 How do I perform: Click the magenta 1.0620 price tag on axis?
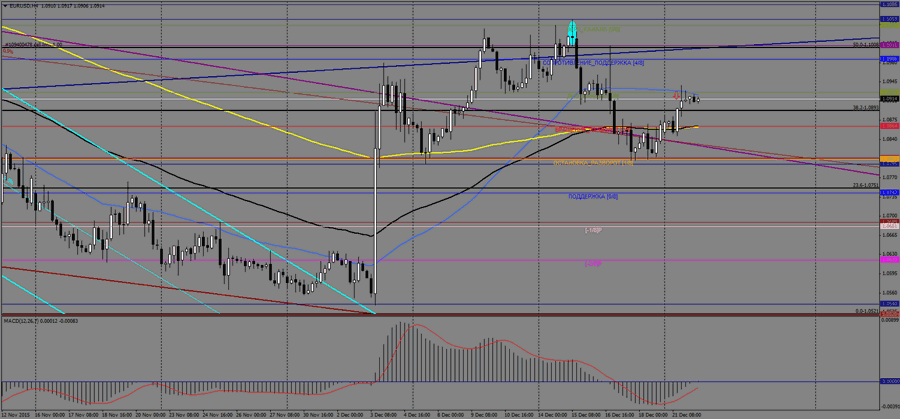tap(889, 260)
